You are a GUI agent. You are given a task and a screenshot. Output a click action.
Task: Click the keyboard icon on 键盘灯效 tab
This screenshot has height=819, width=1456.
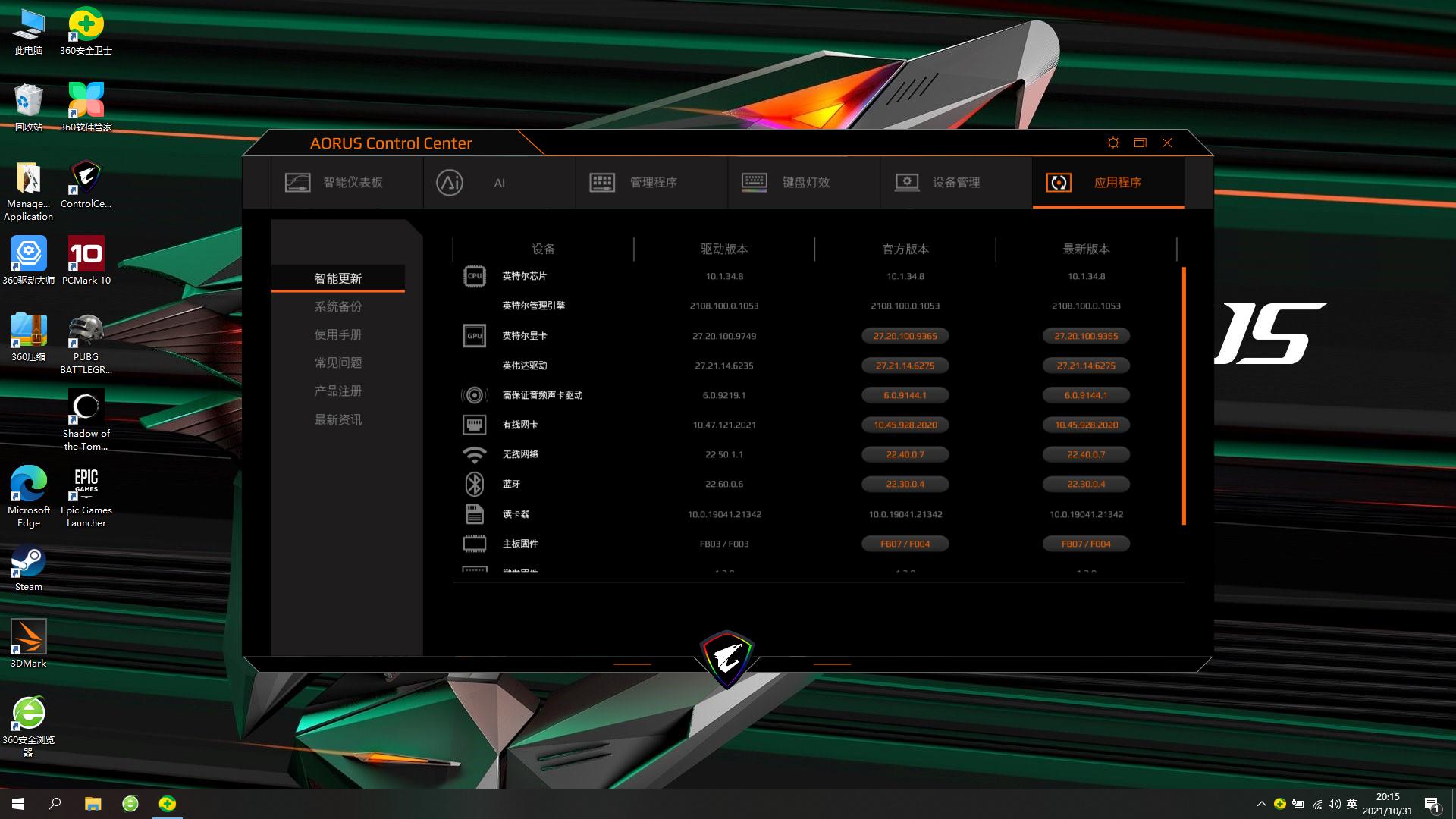click(754, 182)
